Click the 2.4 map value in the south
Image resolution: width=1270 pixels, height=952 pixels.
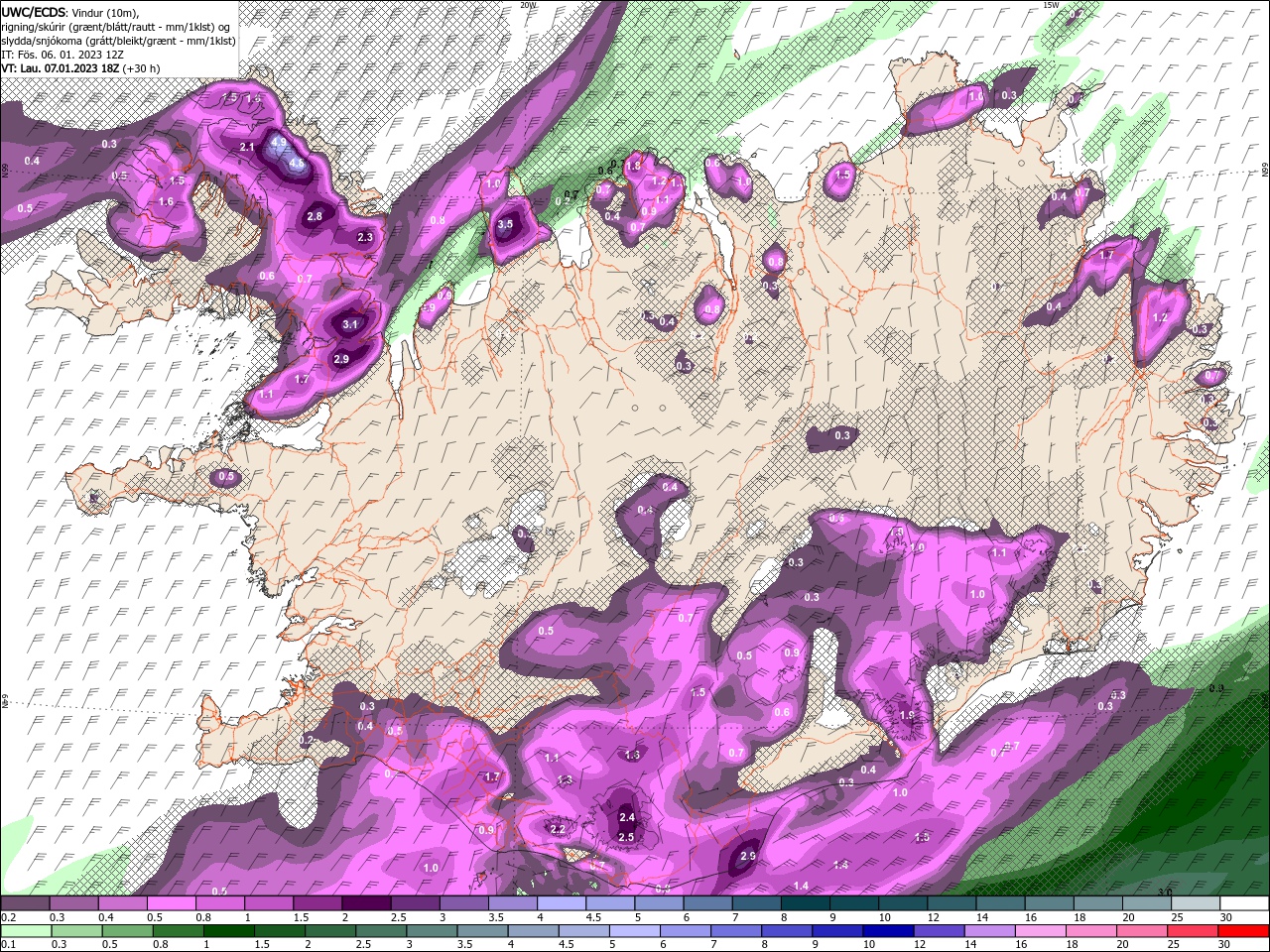(626, 818)
